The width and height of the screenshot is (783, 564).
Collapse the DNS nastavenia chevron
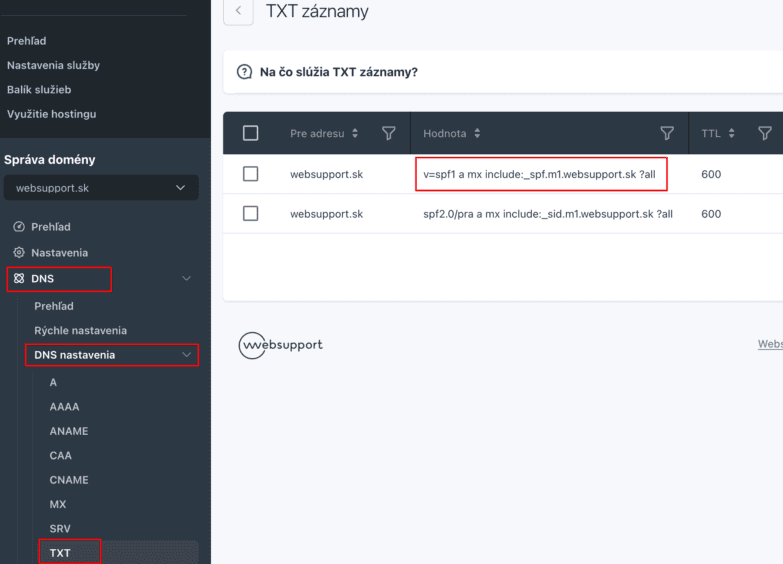pos(186,355)
